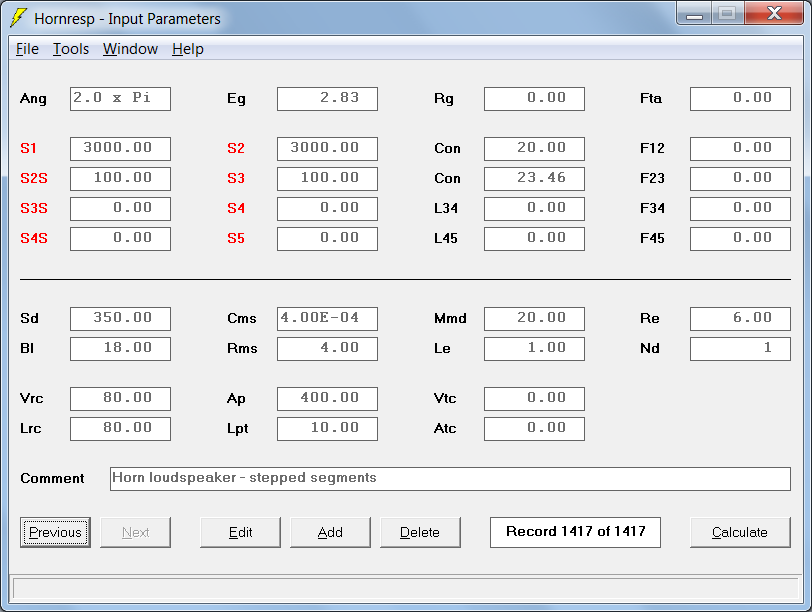
Task: Click the L45 input field
Action: pos(534,239)
